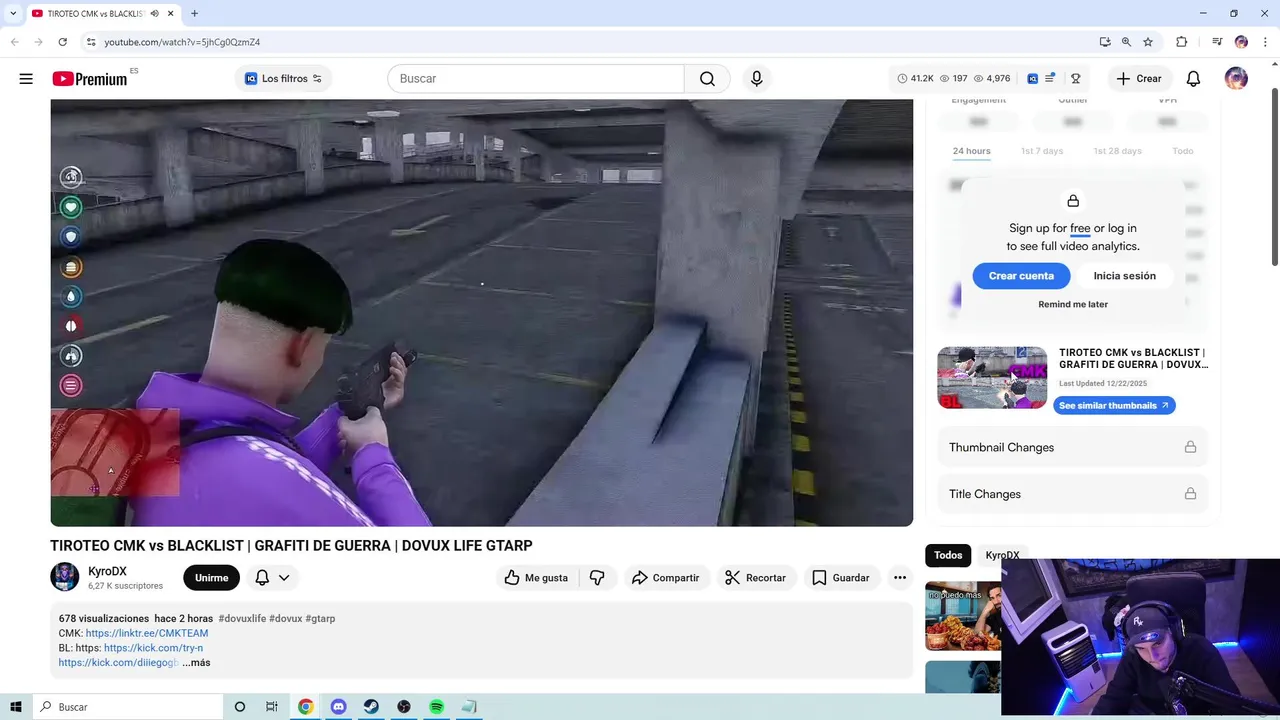The width and height of the screenshot is (1280, 720).
Task: Click the page vertical scrollbar
Action: coord(1274,177)
